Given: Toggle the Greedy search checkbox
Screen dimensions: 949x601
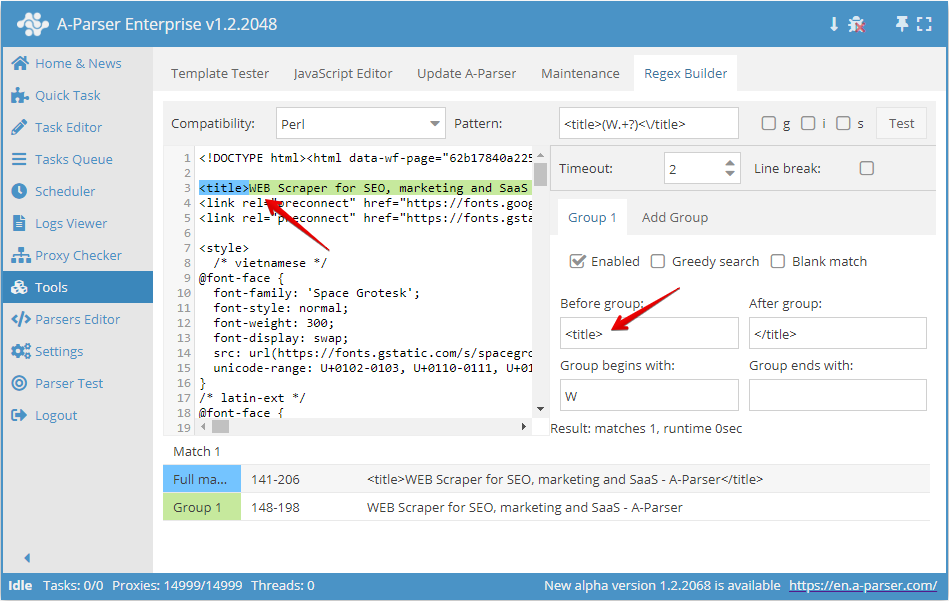Looking at the screenshot, I should [658, 261].
